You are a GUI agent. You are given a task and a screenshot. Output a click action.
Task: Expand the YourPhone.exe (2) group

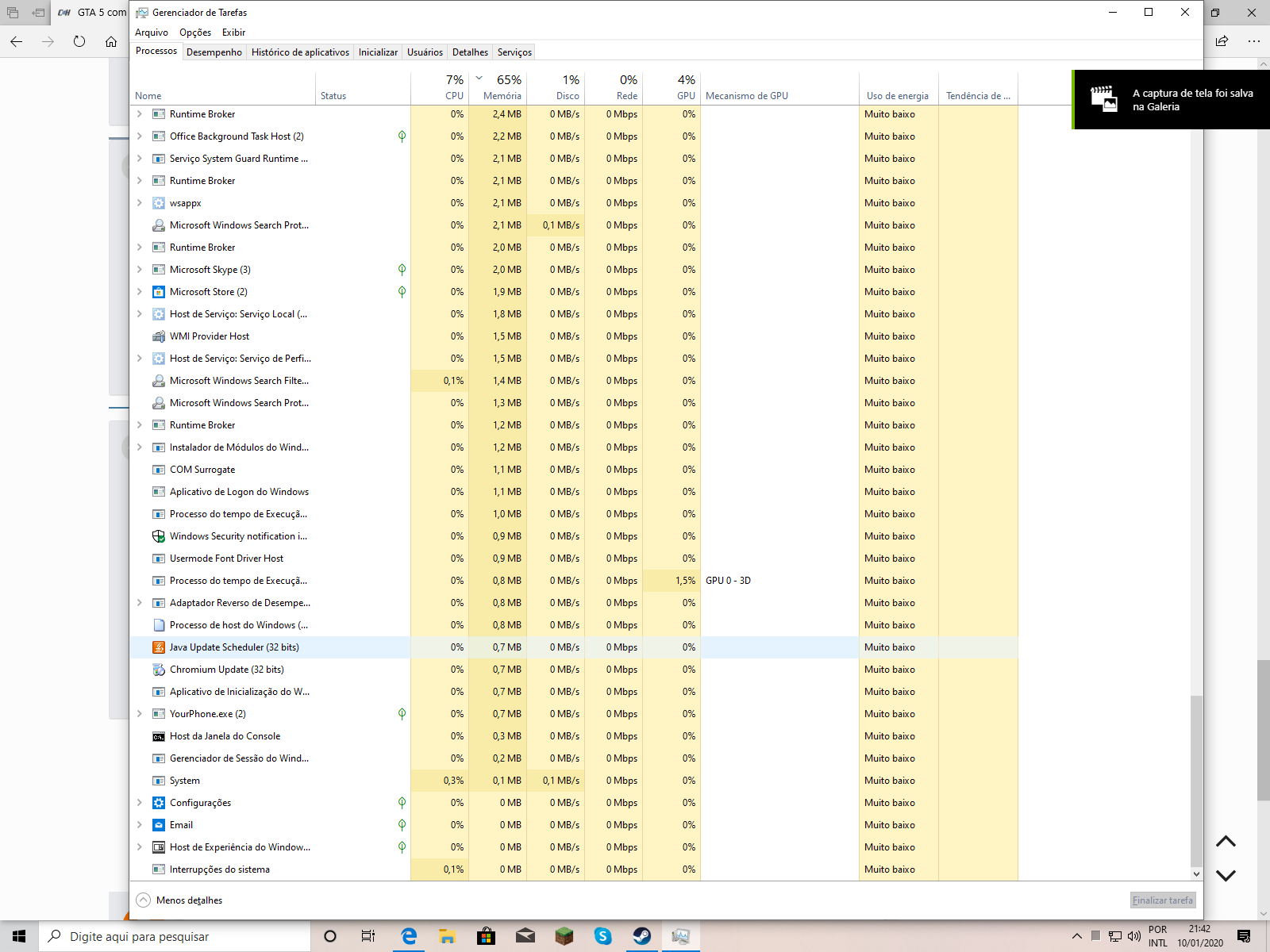coord(140,714)
